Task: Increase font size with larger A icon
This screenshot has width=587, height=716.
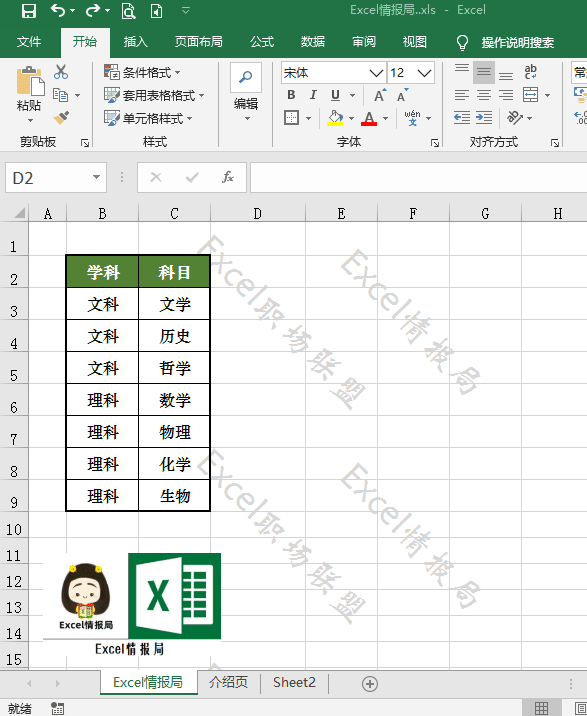Action: pyautogui.click(x=380, y=95)
